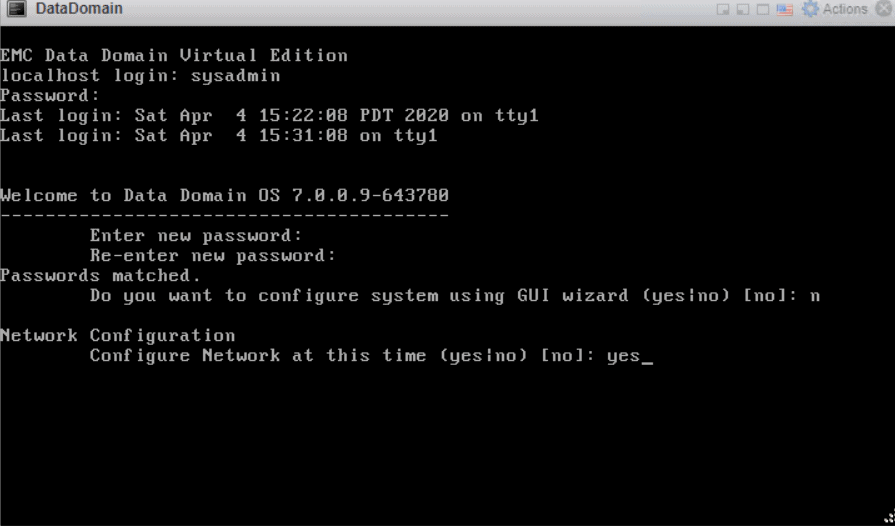
Task: Click the "EMC Data Domain Virtual Edition" banner text
Action: (174, 56)
